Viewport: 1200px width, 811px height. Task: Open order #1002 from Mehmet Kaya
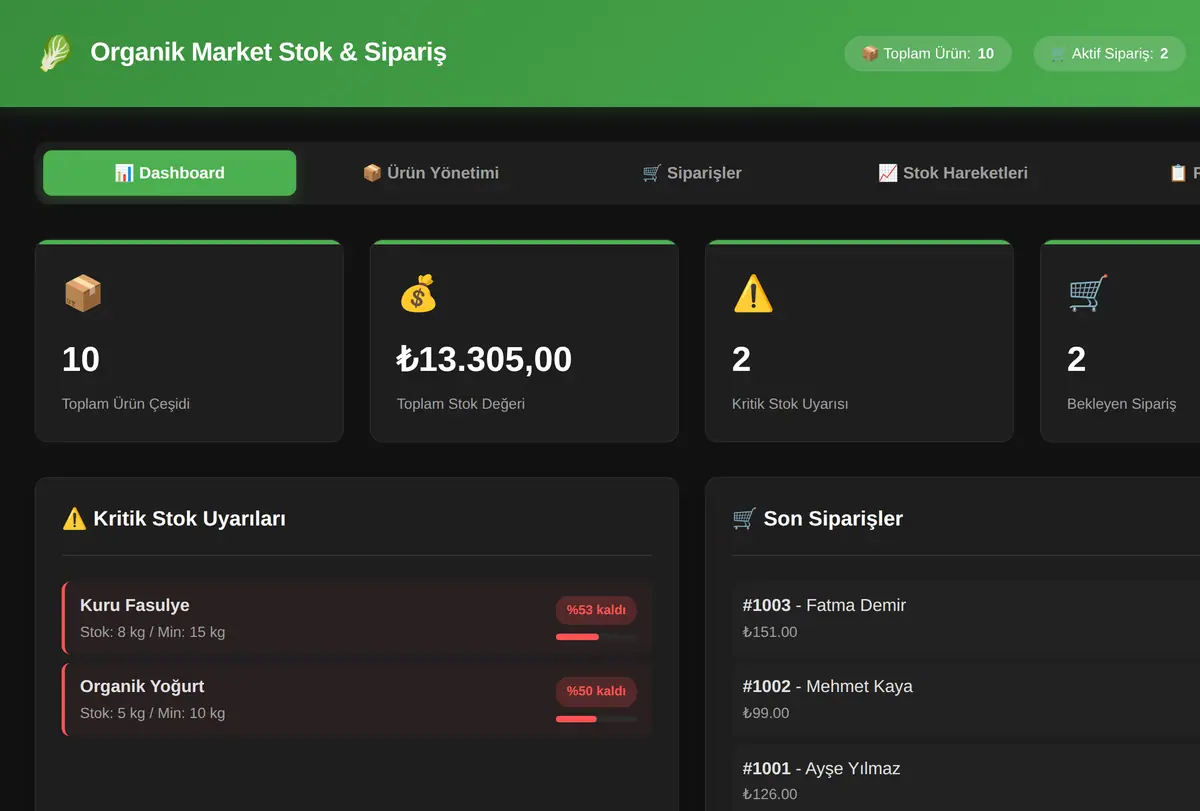[966, 699]
